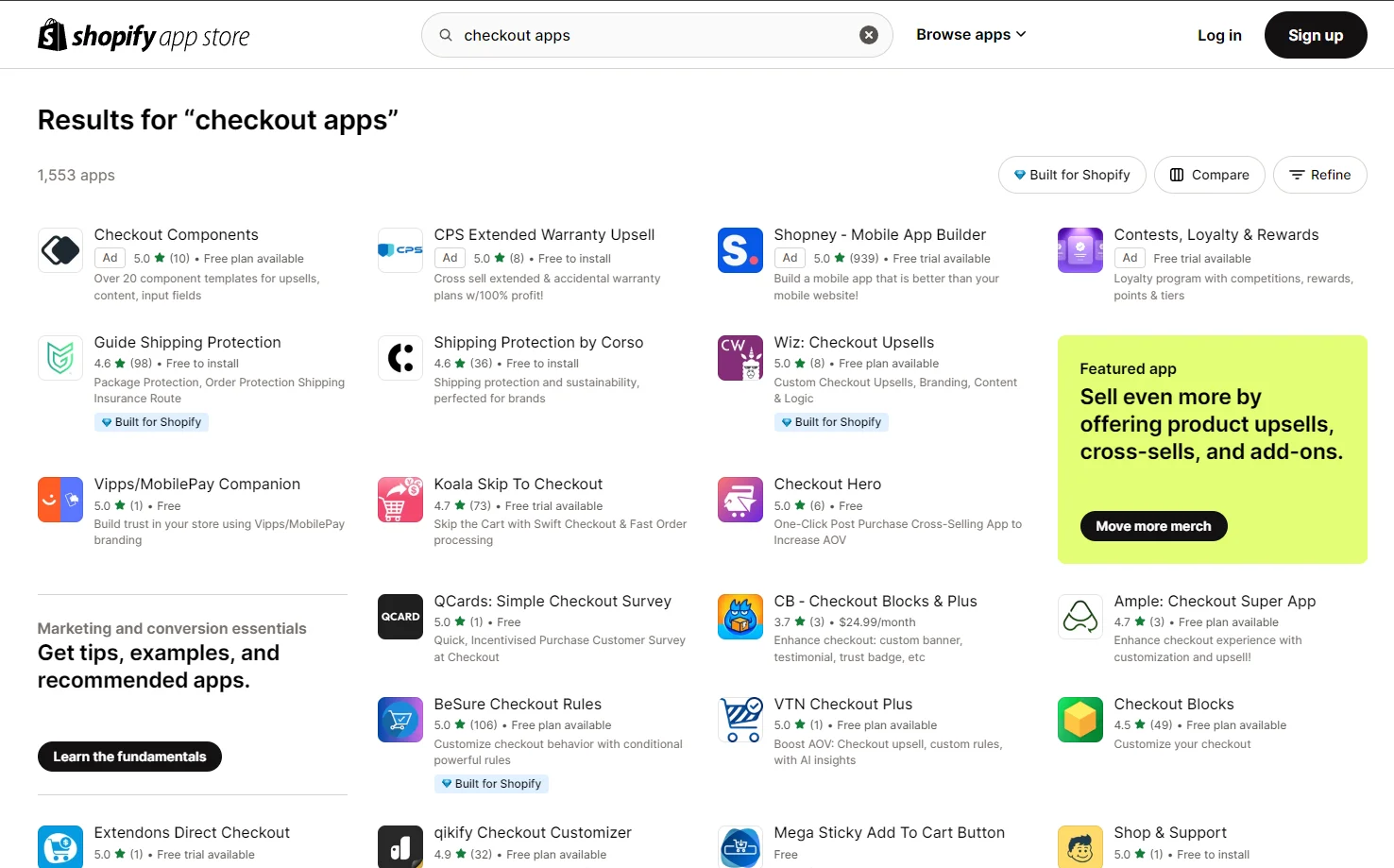Screen dimensions: 1394x868
Task: Click Ample: Checkout Super App icon
Action: (1080, 617)
